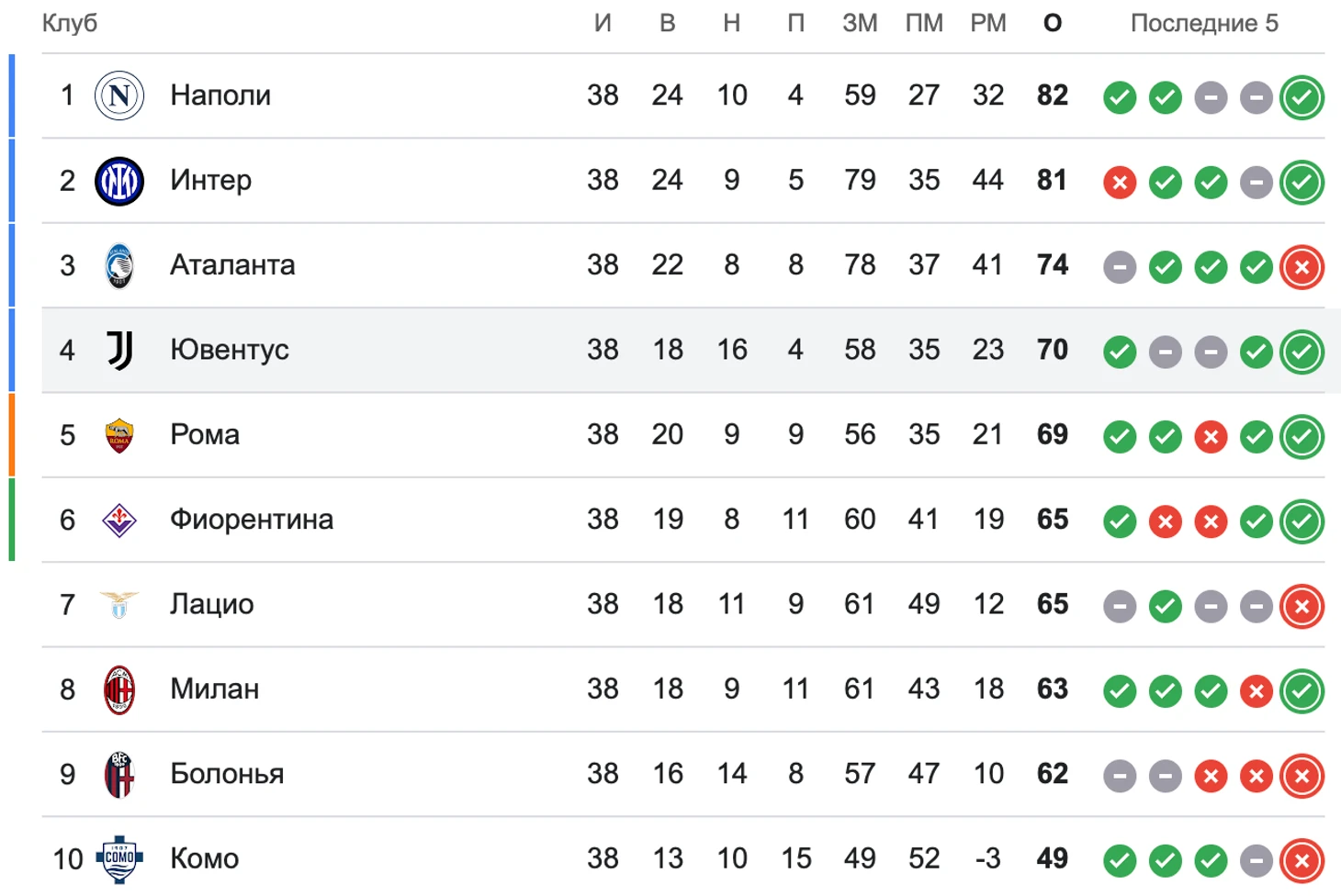Click the Inter club logo
This screenshot has height=896, width=1341.
pos(119,181)
